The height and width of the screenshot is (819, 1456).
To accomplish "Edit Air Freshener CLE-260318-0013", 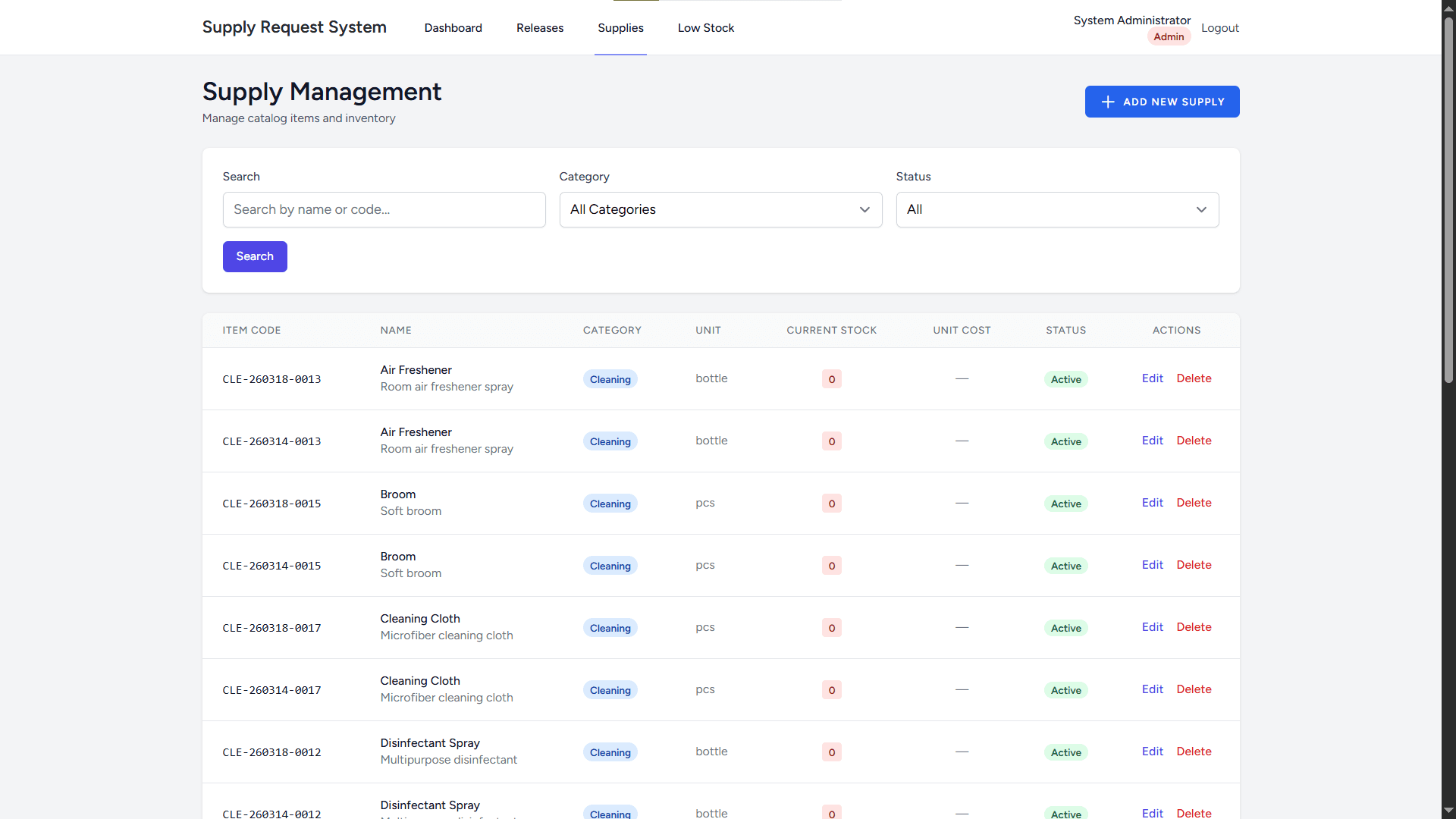I will (x=1152, y=378).
